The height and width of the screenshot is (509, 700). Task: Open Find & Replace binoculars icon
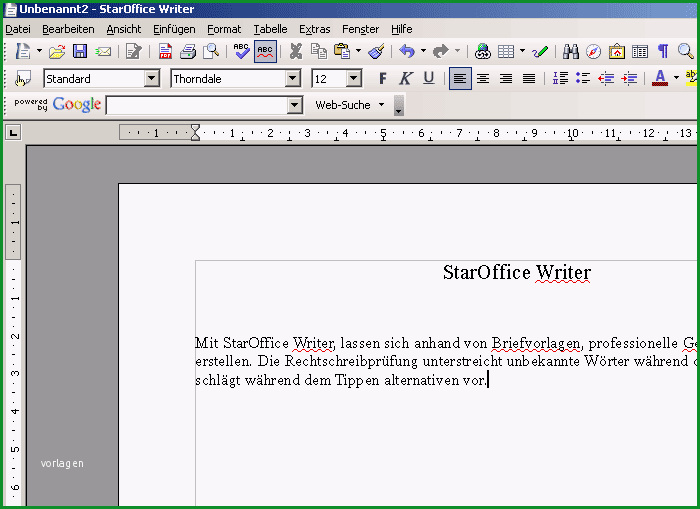pos(571,52)
